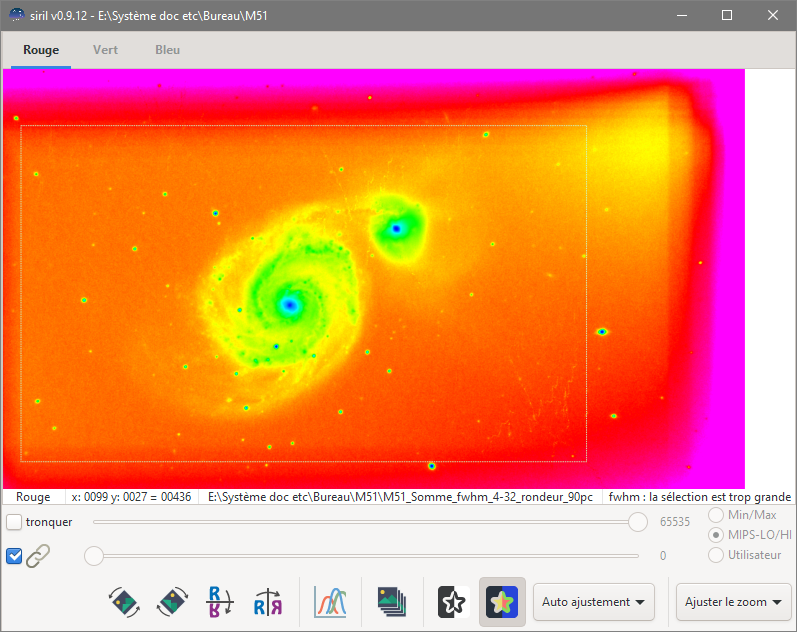Click the upper cutoff slider handle
The width and height of the screenshot is (797, 632).
[637, 522]
